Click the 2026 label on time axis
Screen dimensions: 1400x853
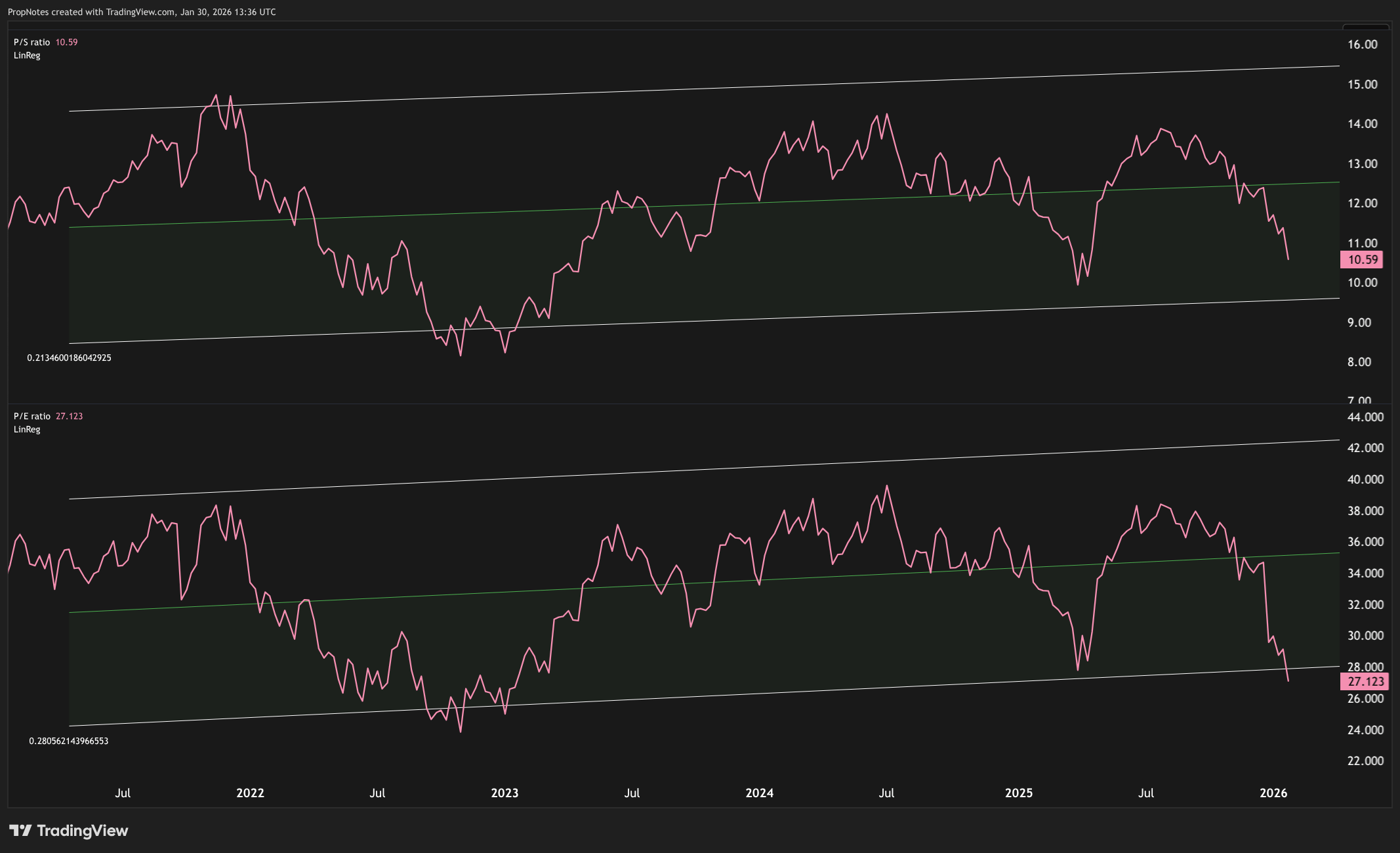tap(1273, 793)
